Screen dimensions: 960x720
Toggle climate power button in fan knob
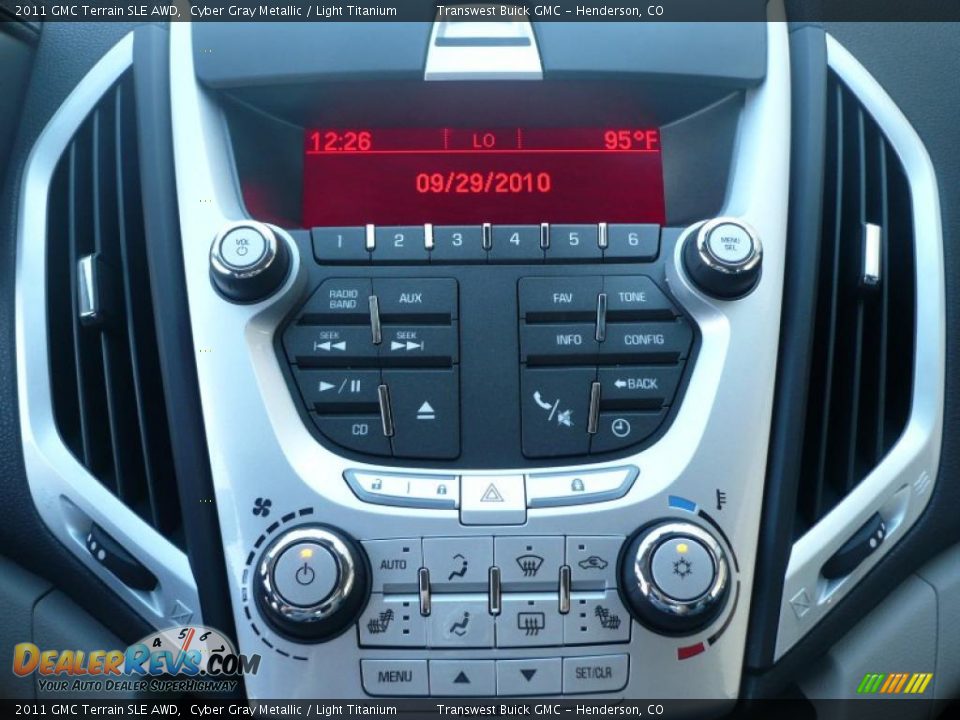pos(306,575)
